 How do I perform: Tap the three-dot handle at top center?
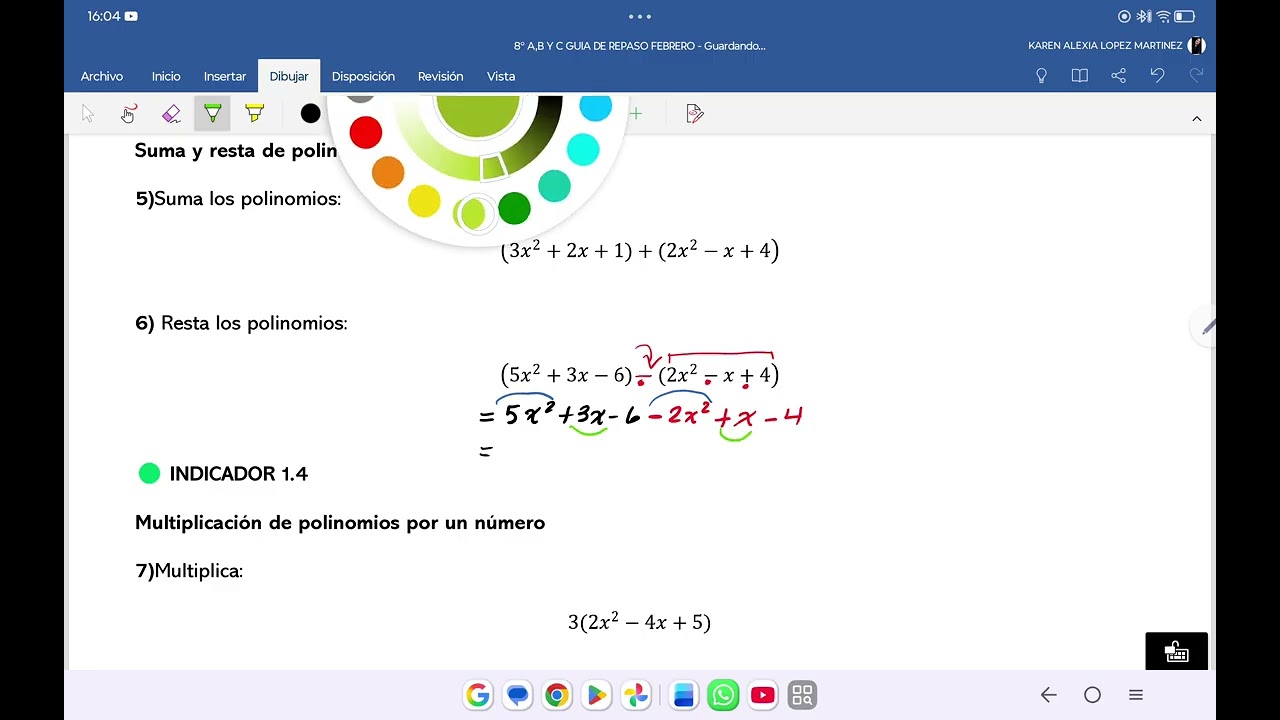(640, 16)
